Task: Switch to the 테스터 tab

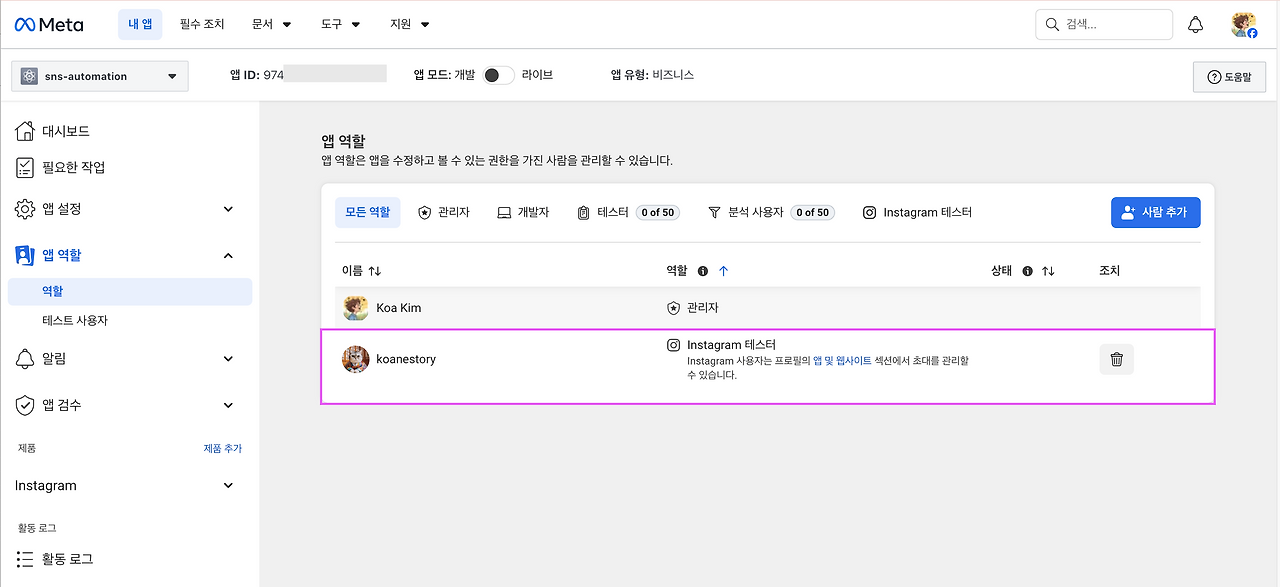Action: 628,212
